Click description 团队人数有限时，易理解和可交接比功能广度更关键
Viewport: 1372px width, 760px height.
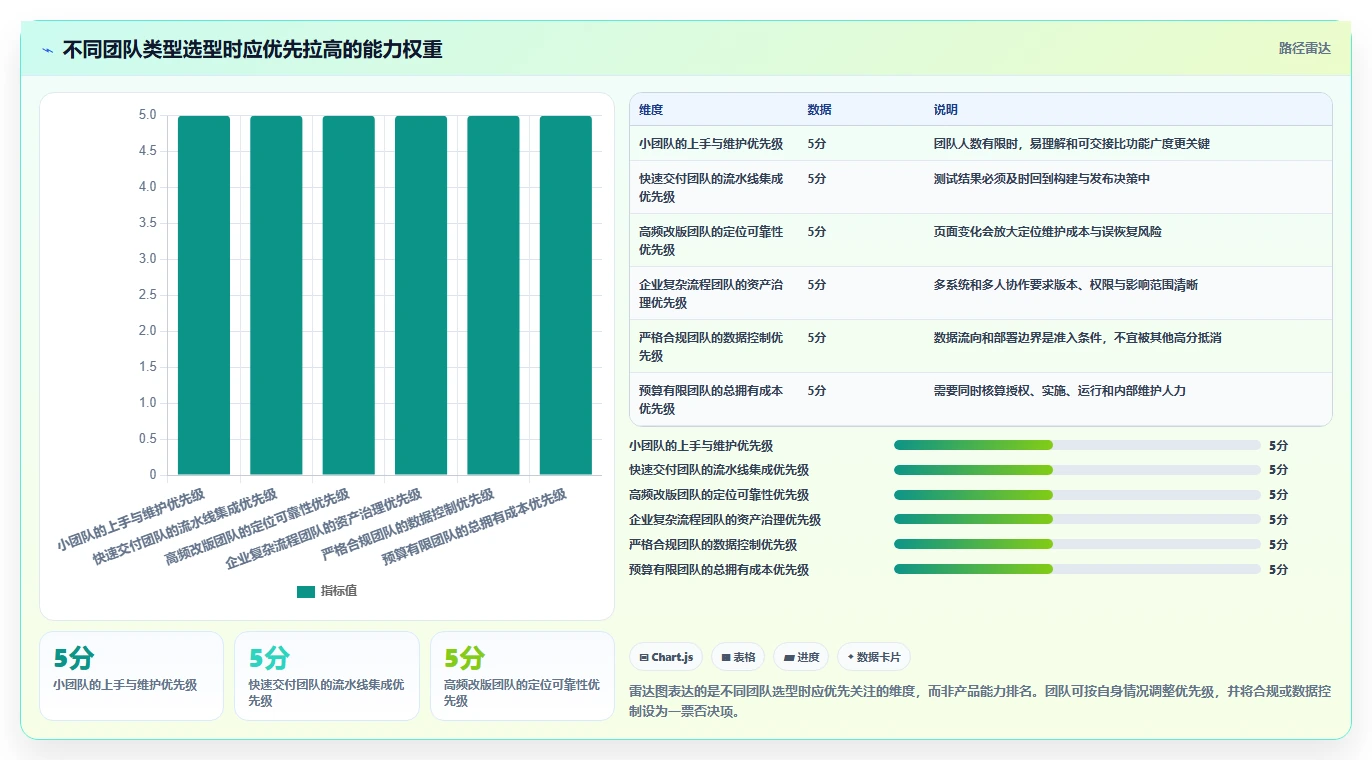[1072, 144]
